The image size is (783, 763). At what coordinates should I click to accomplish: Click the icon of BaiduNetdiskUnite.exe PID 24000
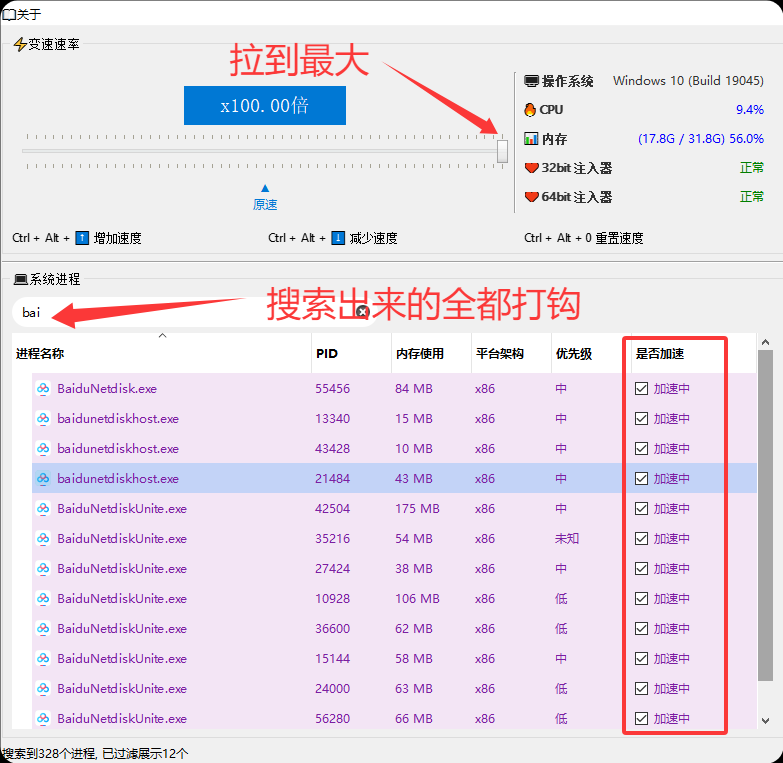(x=43, y=688)
